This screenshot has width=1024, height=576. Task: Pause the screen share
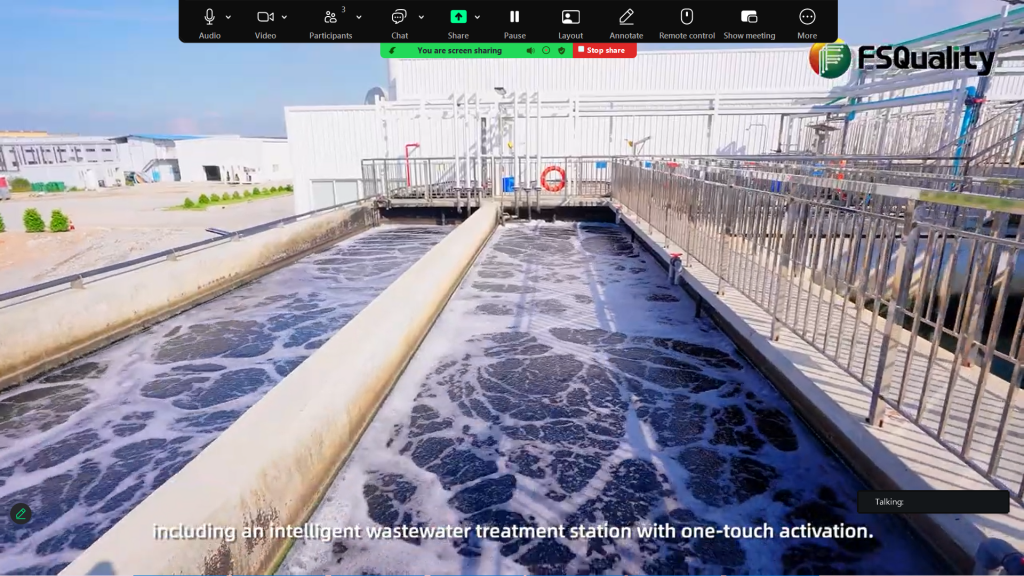[514, 17]
